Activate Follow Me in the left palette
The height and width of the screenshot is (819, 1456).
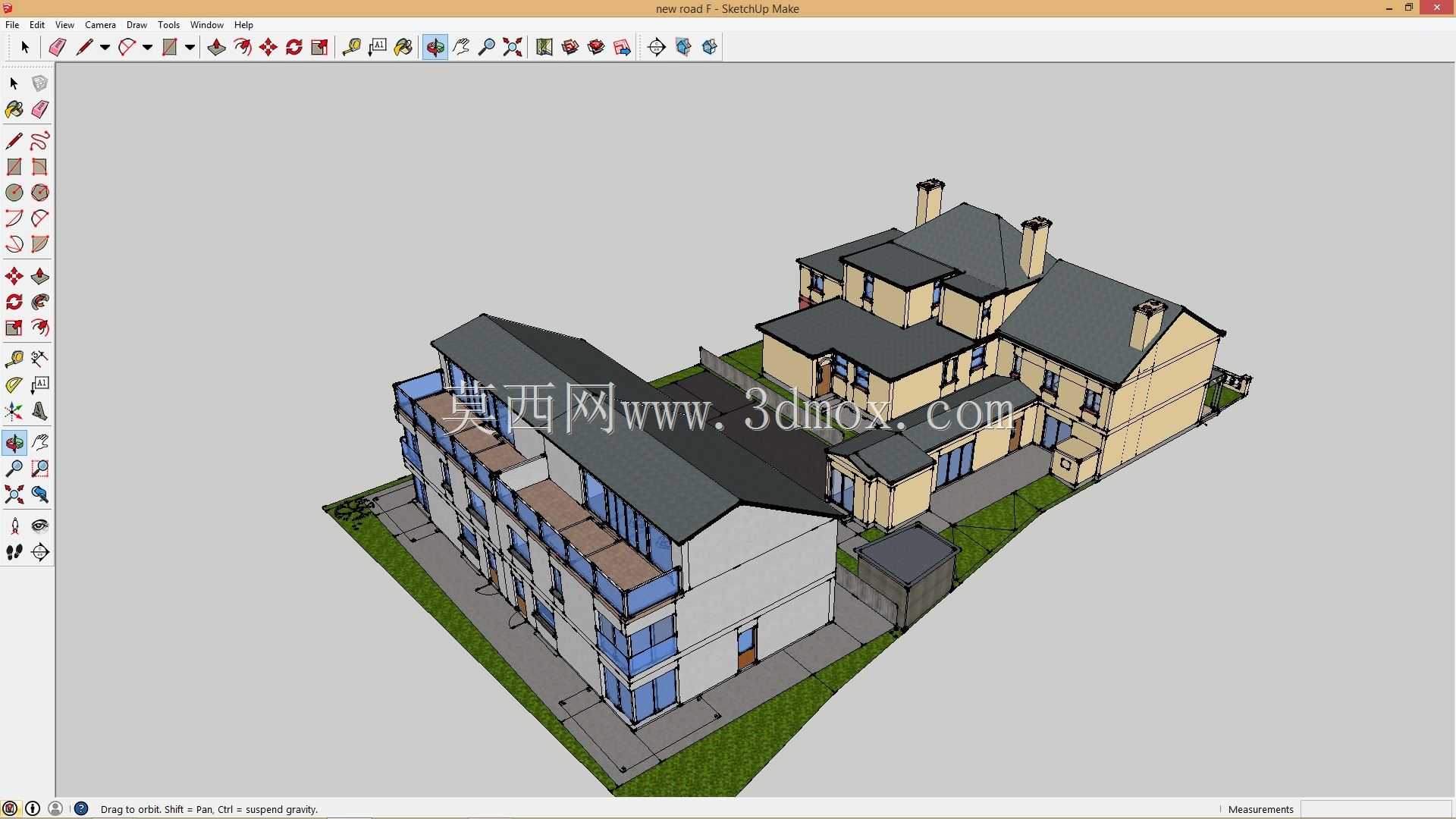[x=40, y=302]
